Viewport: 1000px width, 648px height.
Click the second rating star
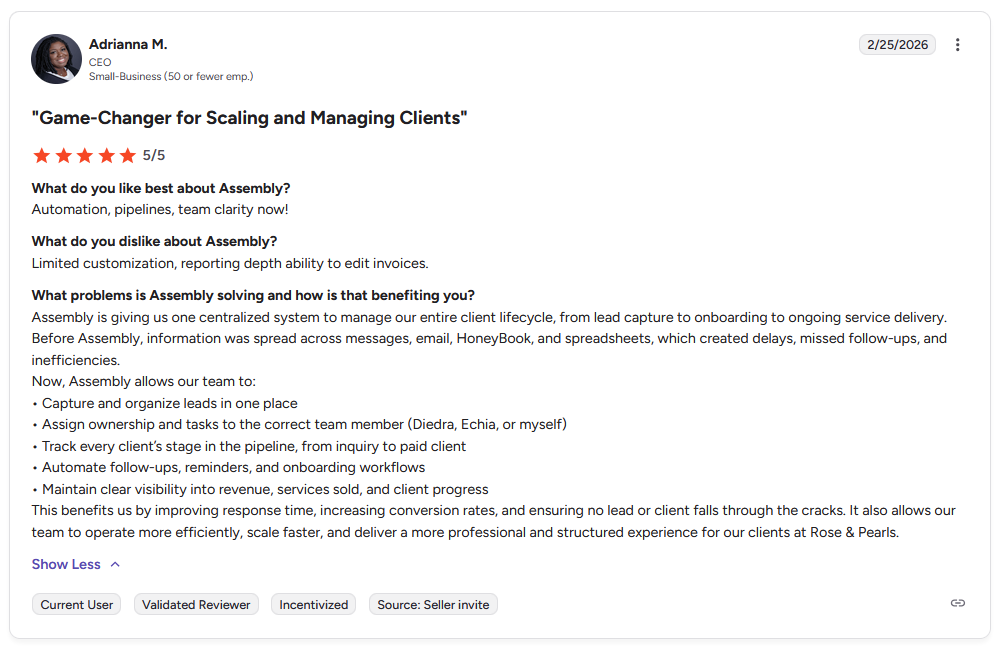click(x=63, y=155)
